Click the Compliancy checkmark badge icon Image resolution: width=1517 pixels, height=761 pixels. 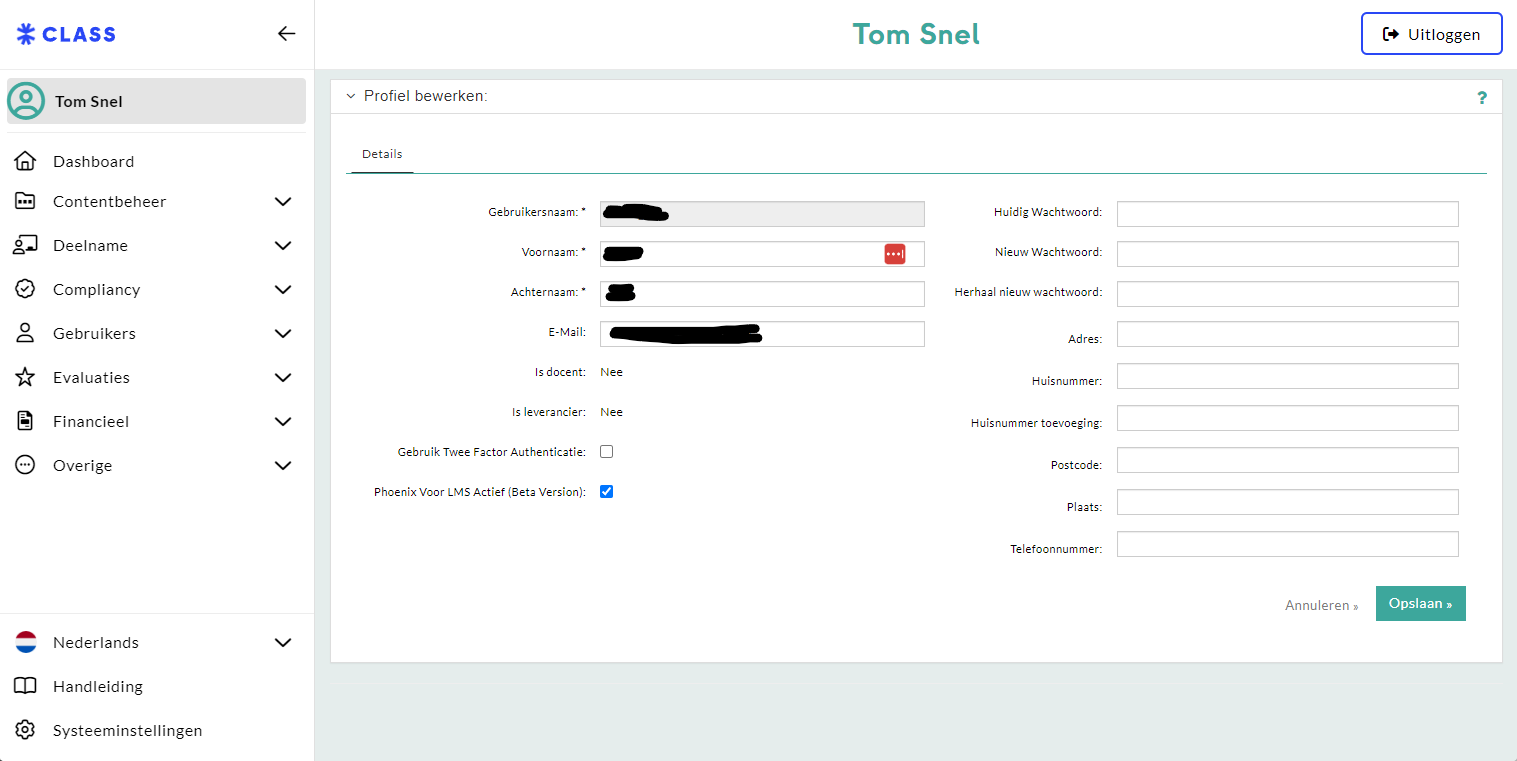coord(25,289)
